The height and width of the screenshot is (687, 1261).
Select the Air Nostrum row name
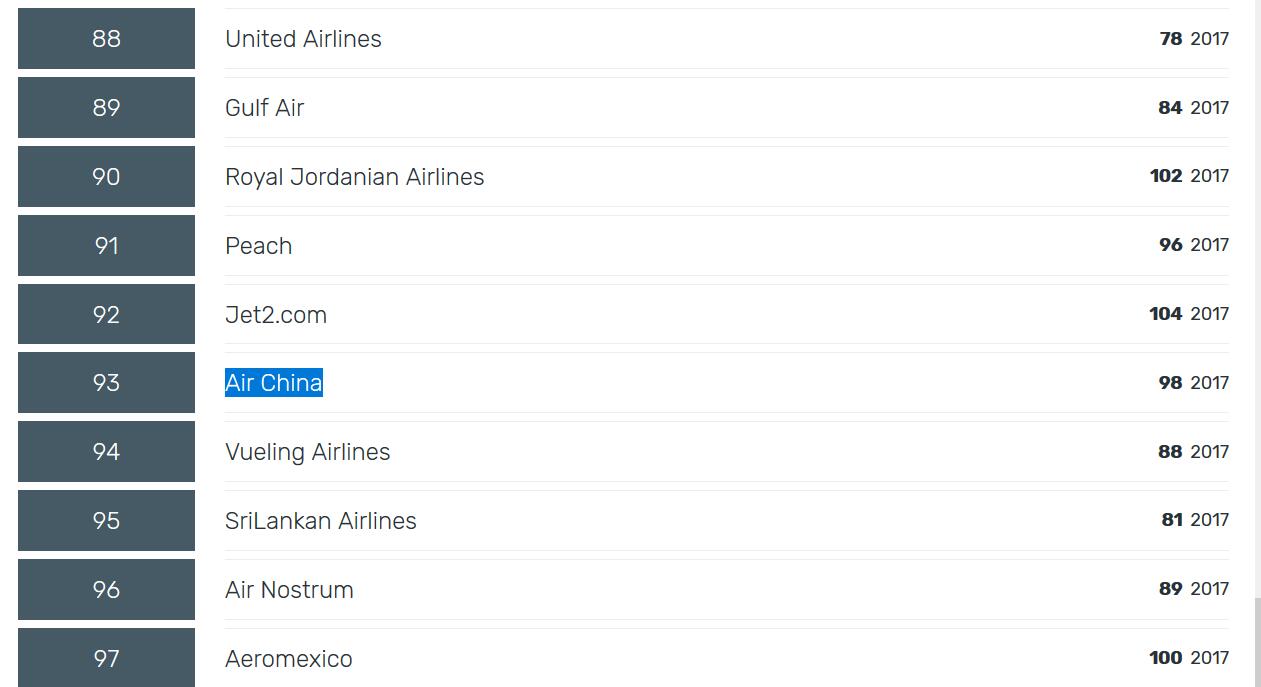coord(289,590)
